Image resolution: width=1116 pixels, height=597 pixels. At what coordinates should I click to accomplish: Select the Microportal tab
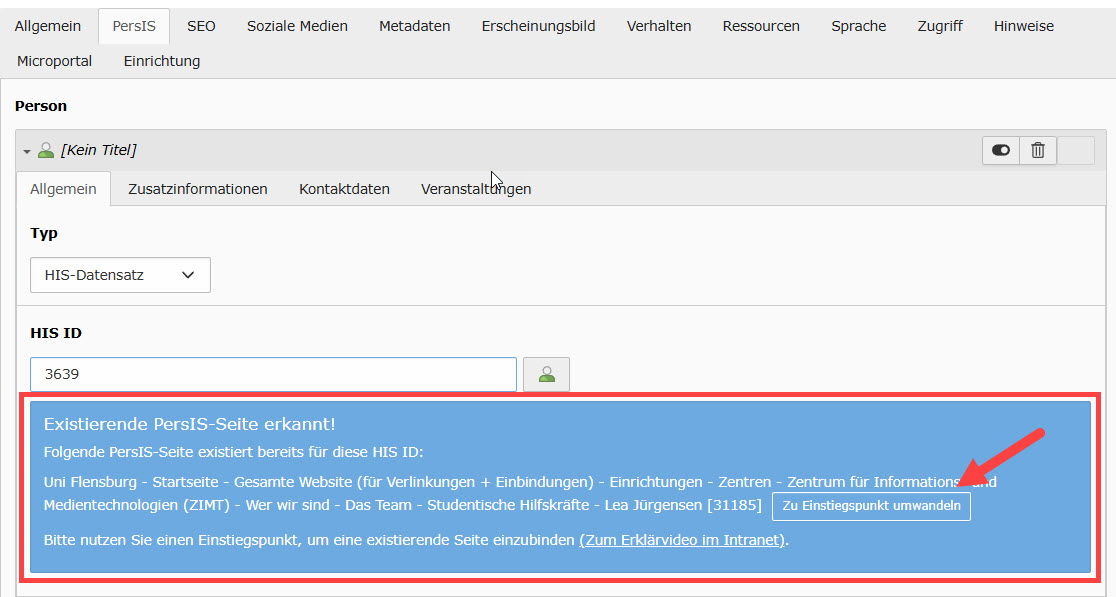[x=55, y=61]
